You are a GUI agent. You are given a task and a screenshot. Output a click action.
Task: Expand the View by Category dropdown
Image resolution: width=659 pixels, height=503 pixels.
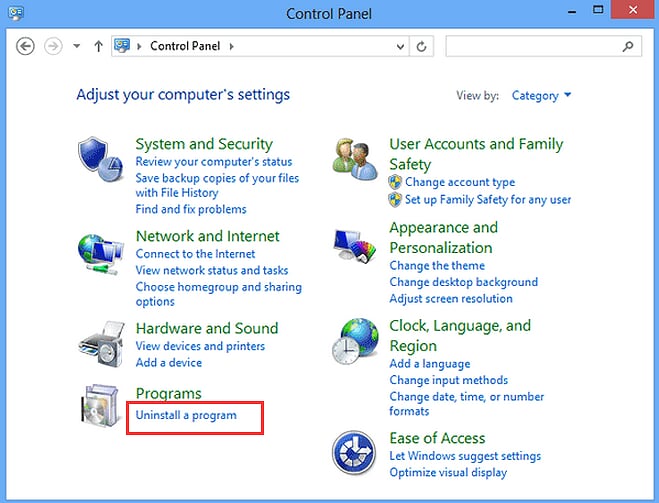pos(541,95)
